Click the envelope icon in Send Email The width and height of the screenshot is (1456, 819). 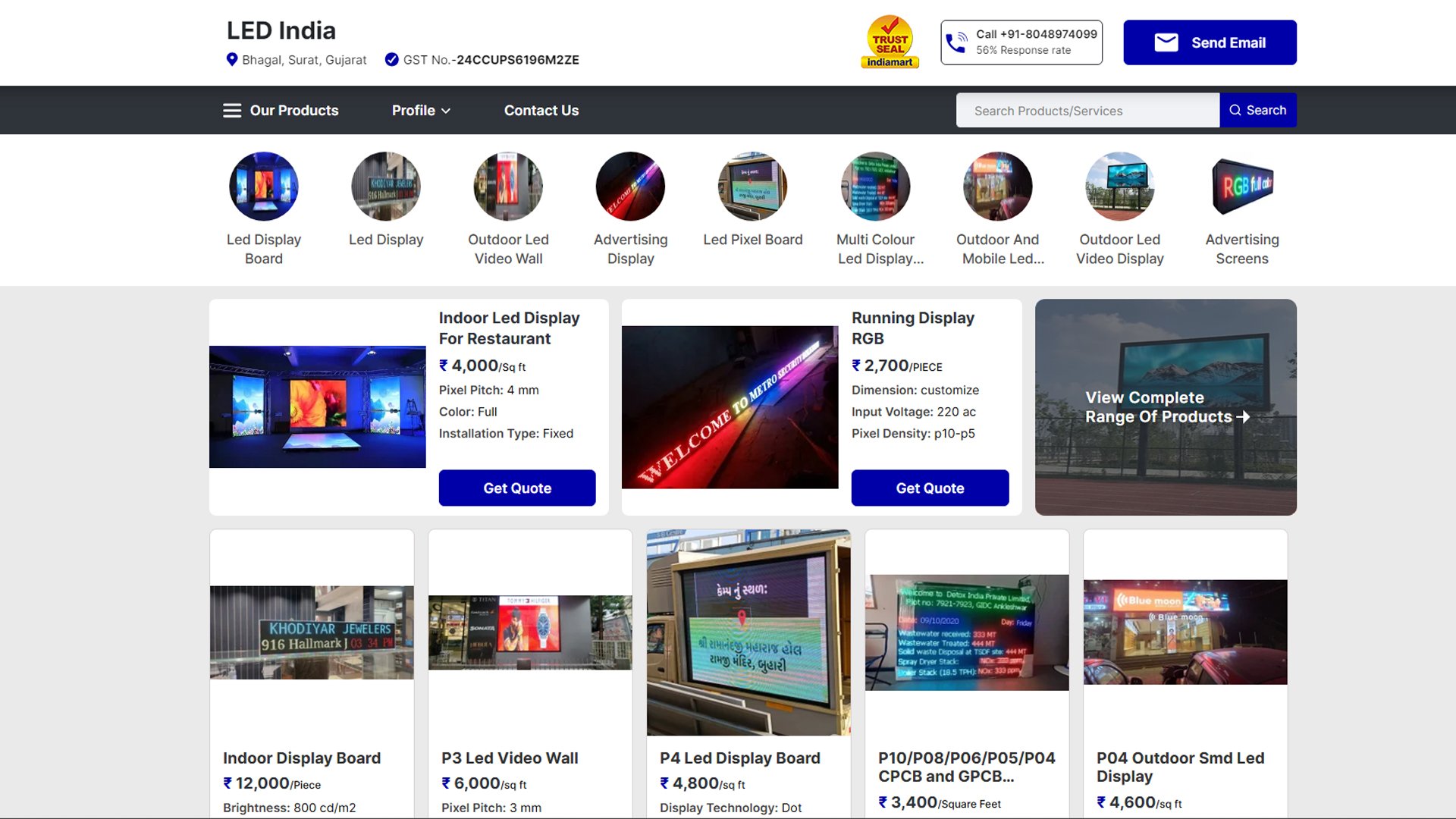coord(1166,42)
